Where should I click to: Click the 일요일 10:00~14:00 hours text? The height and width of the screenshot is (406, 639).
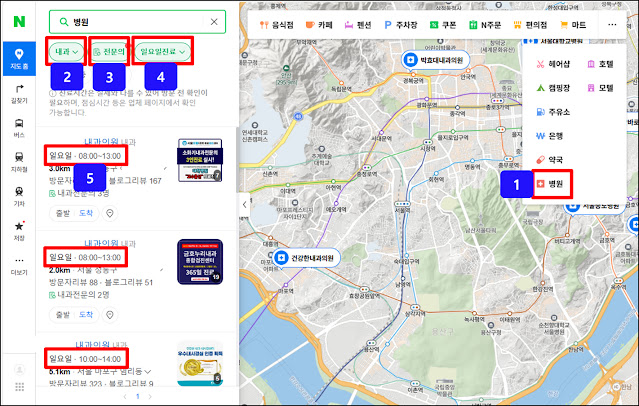(x=85, y=359)
